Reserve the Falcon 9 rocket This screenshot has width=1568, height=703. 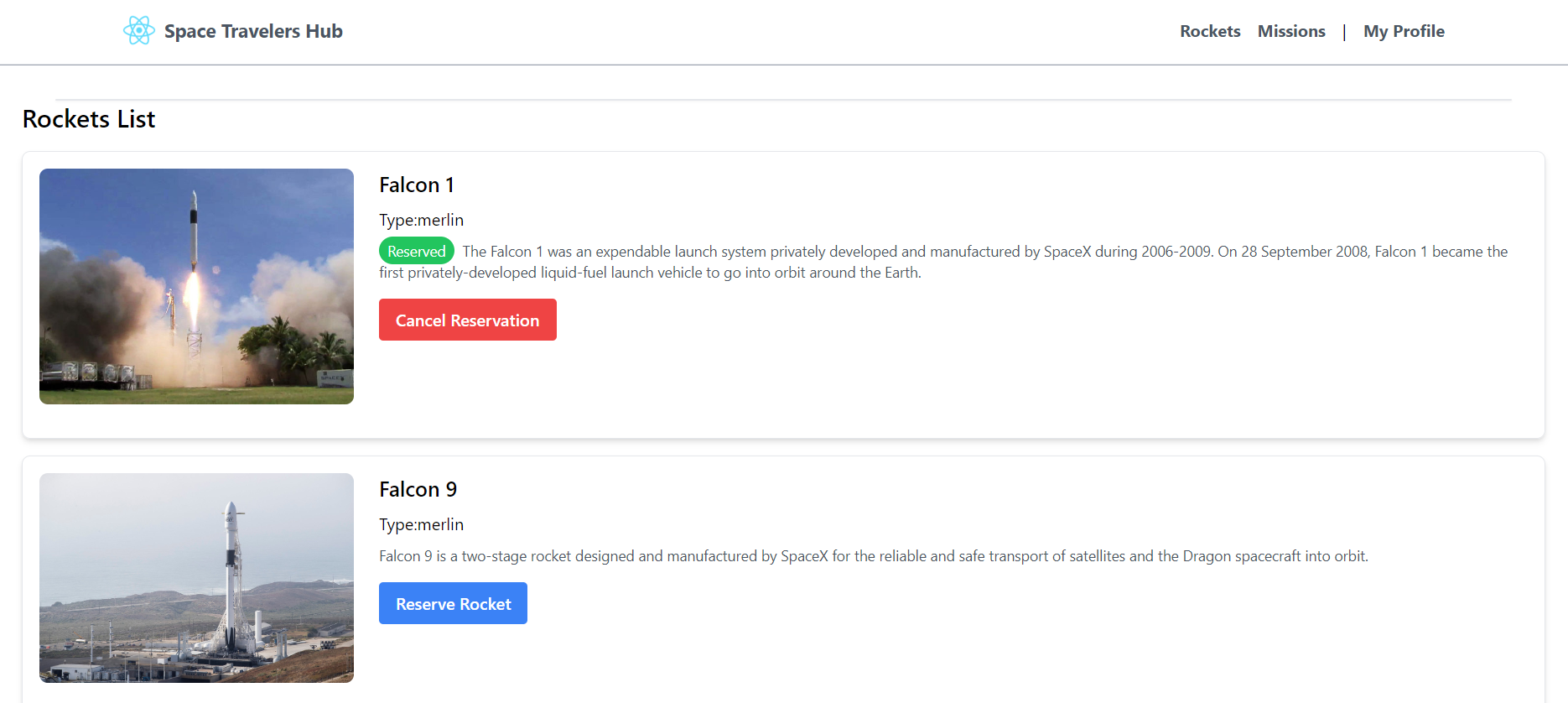[x=453, y=603]
